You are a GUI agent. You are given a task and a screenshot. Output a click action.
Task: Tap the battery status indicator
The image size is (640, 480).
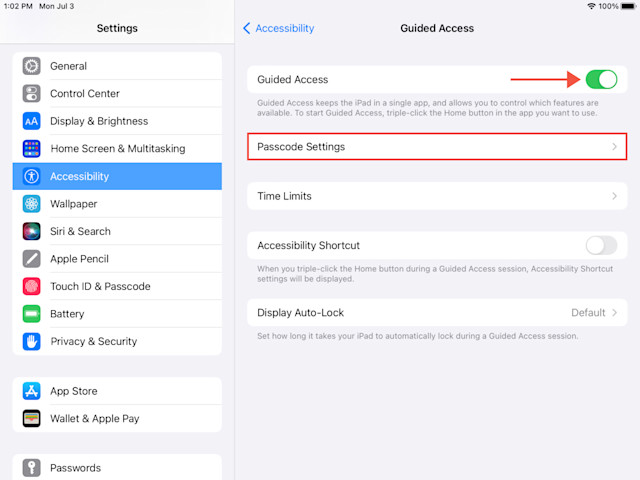(628, 6)
